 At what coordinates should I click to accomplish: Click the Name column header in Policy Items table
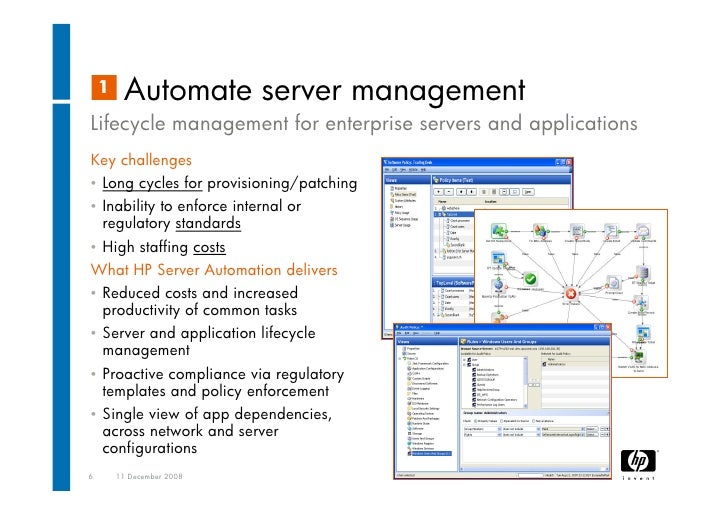click(x=442, y=202)
